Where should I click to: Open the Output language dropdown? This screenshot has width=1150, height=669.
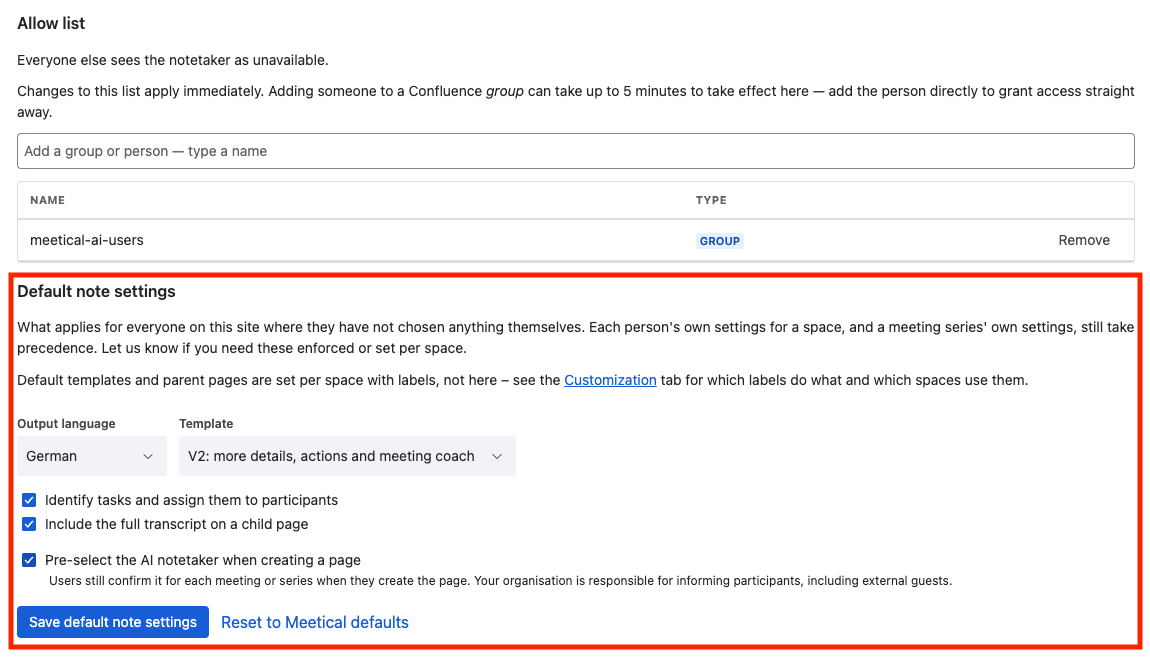92,456
